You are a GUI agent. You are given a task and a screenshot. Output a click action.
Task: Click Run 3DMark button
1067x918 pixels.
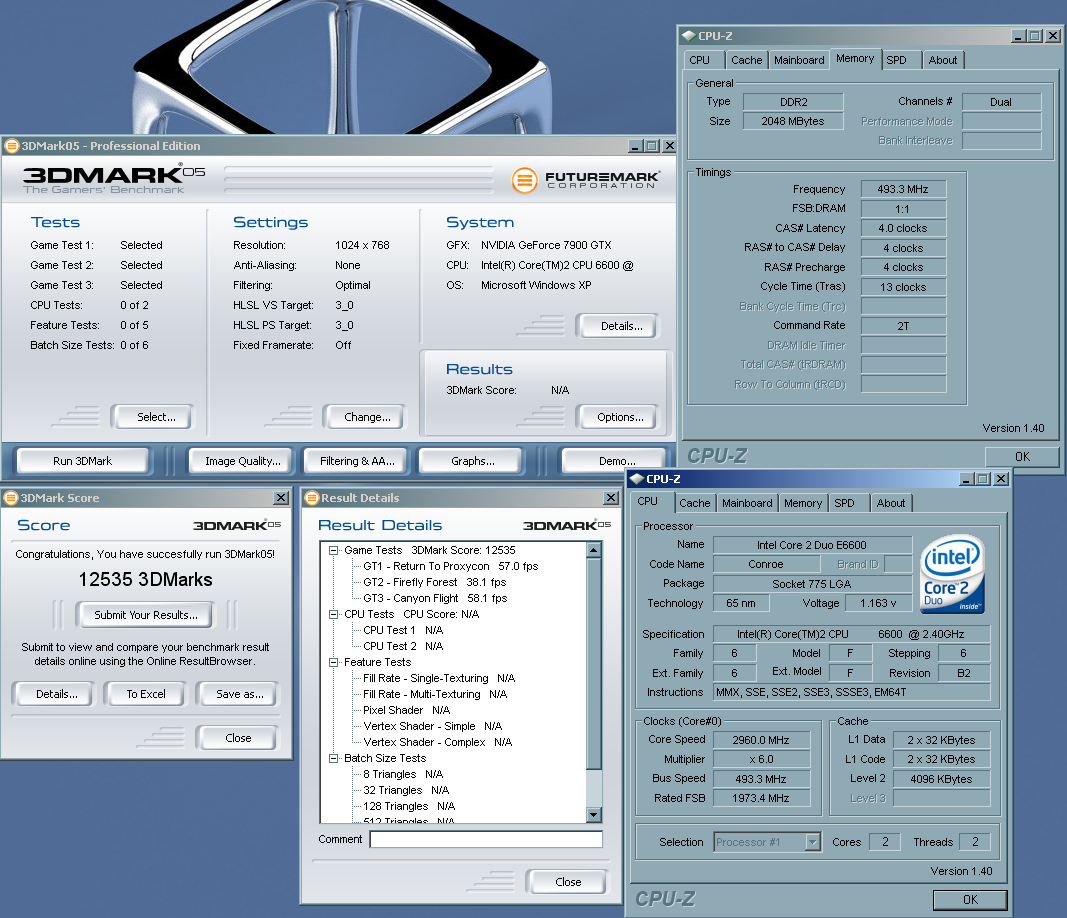[x=82, y=461]
